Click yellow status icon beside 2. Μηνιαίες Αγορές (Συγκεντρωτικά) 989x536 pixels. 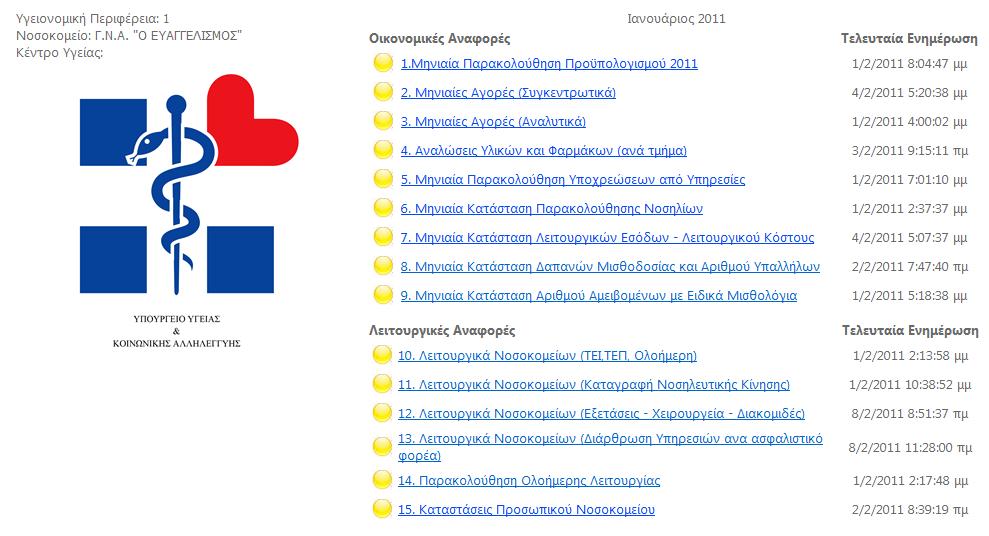pyautogui.click(x=383, y=92)
